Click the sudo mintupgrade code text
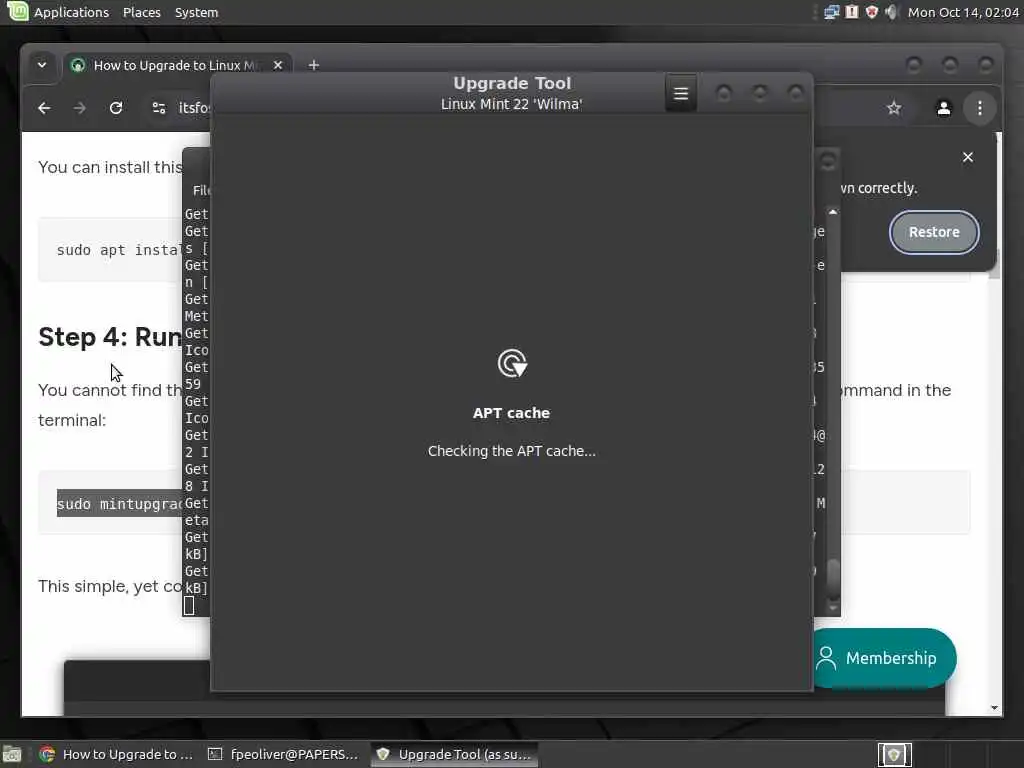The width and height of the screenshot is (1024, 768). pyautogui.click(x=120, y=504)
